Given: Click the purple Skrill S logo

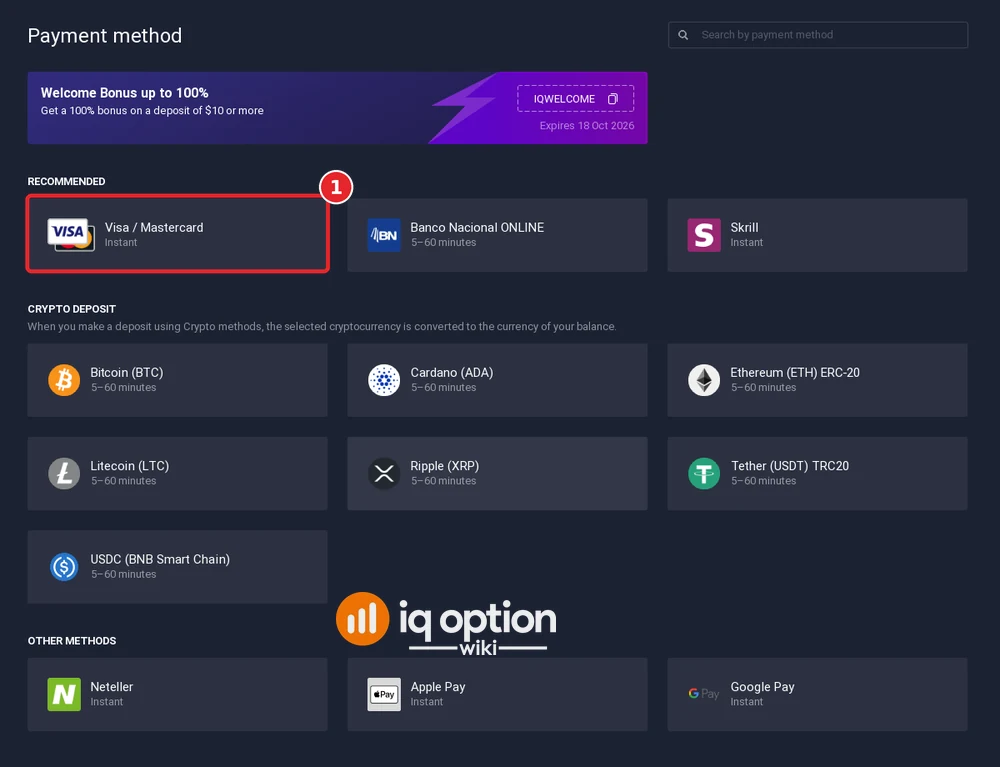Looking at the screenshot, I should [x=704, y=235].
